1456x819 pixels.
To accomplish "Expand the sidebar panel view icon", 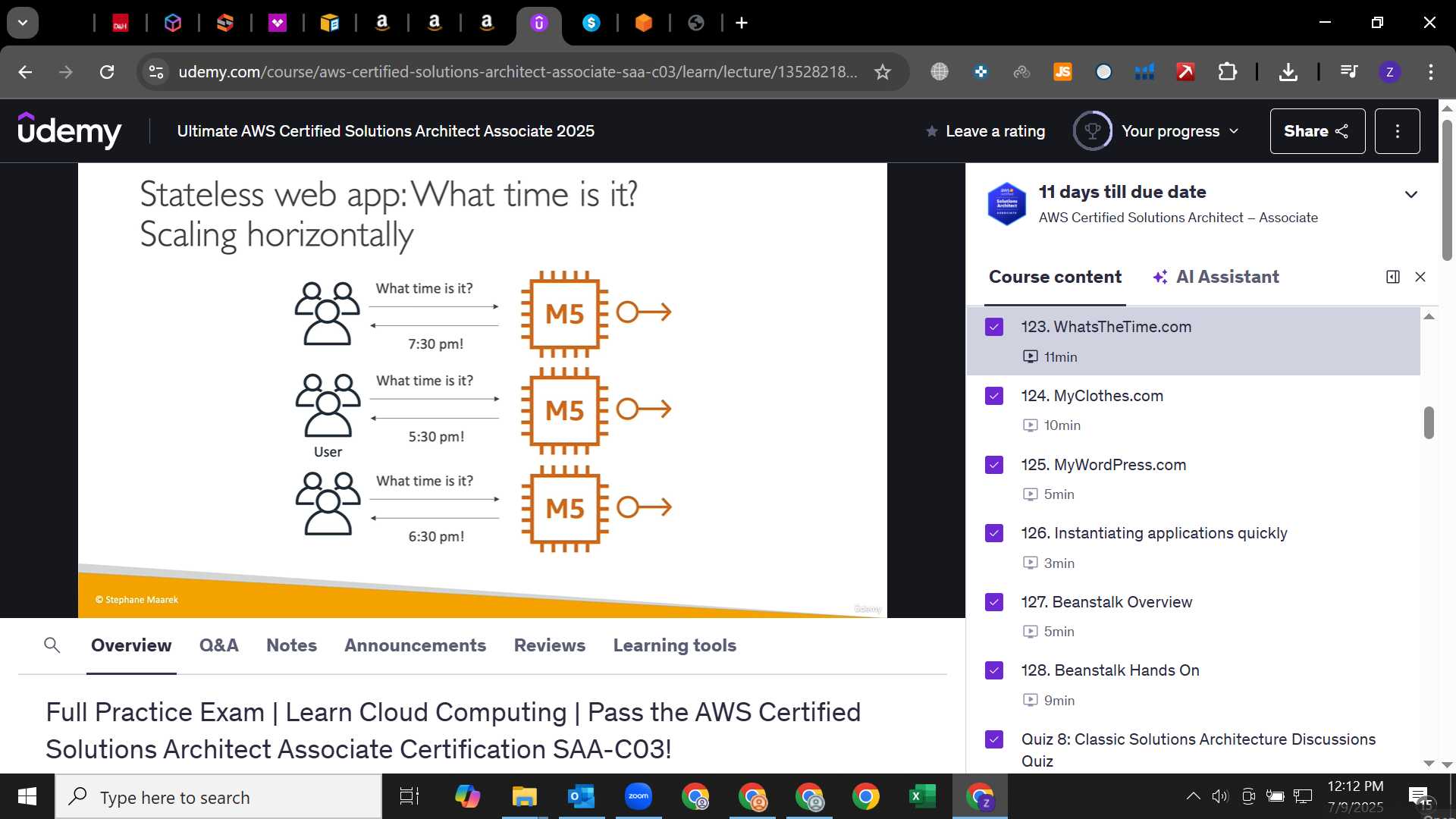I will pos(1393,277).
